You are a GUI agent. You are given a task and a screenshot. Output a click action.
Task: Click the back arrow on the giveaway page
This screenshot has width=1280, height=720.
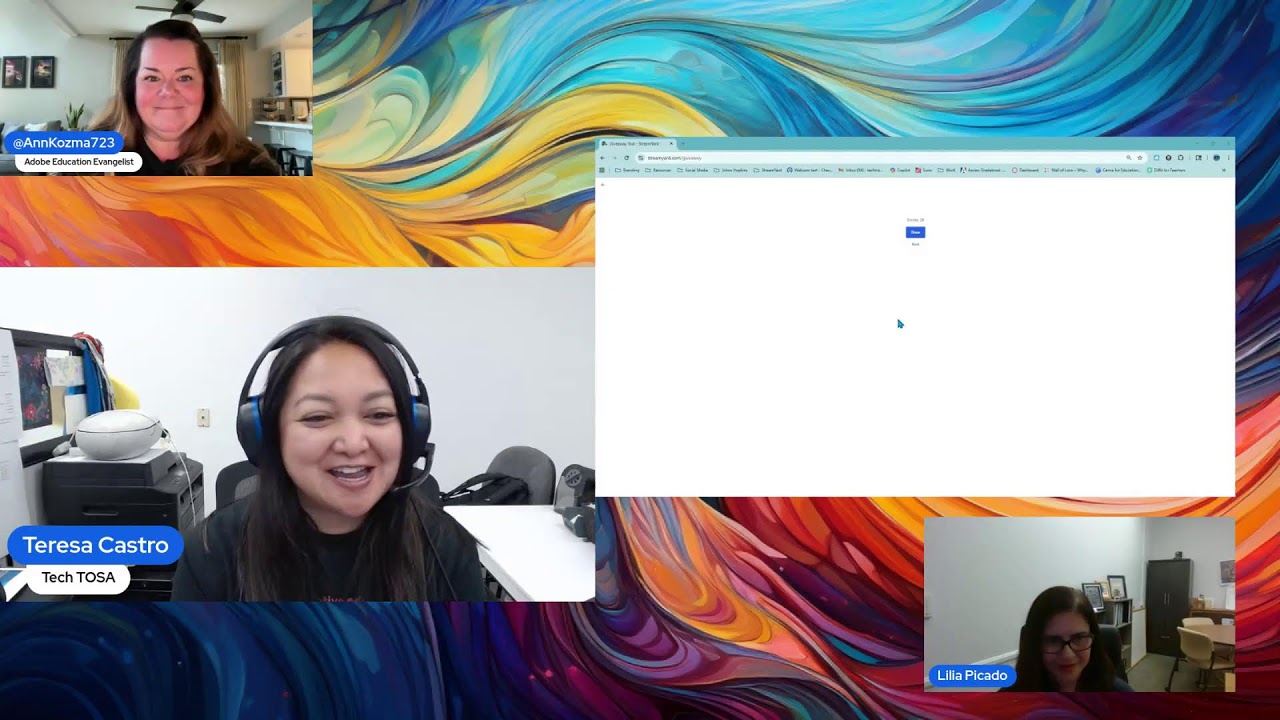click(x=603, y=185)
